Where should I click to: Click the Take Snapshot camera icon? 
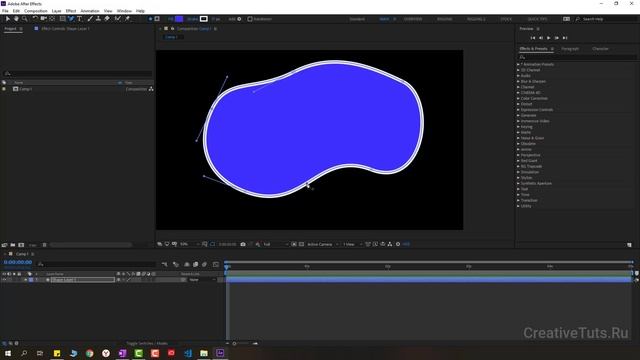(243, 244)
